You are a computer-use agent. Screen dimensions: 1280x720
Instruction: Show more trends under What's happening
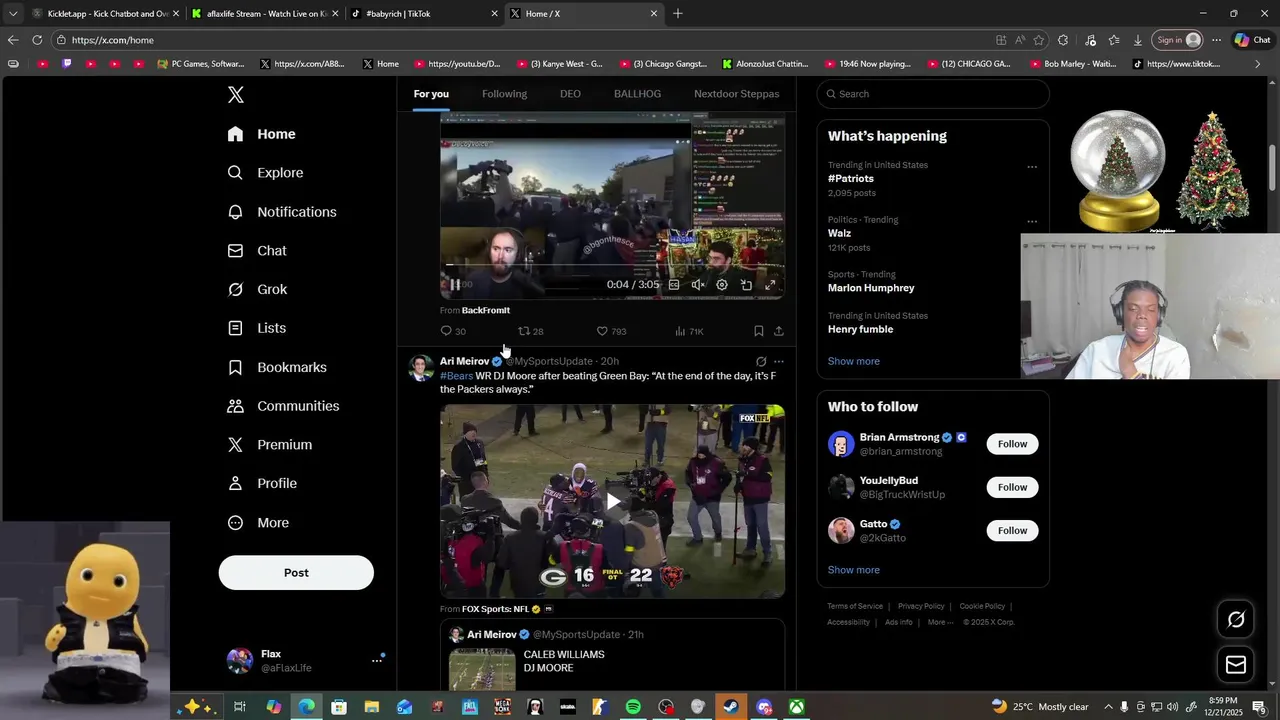tap(854, 361)
